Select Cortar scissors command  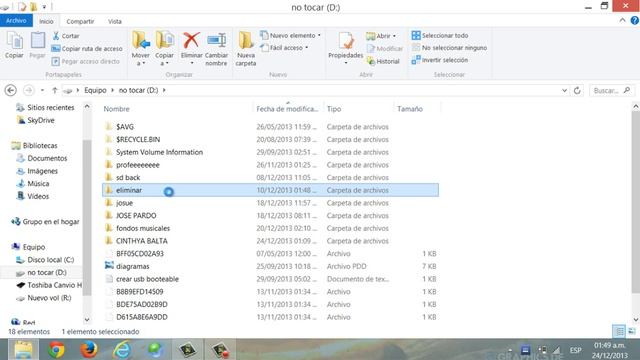(x=65, y=36)
